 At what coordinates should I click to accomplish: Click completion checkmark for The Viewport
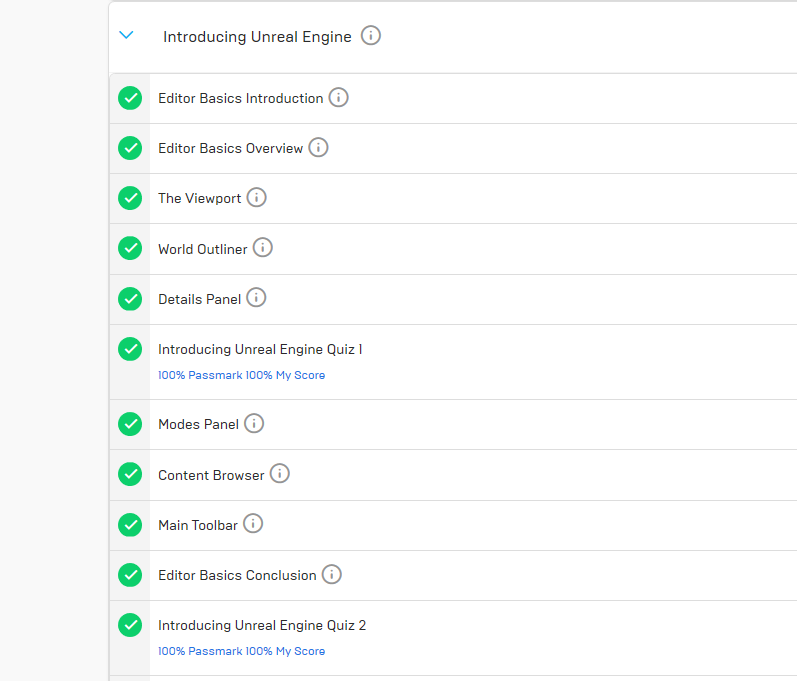130,198
